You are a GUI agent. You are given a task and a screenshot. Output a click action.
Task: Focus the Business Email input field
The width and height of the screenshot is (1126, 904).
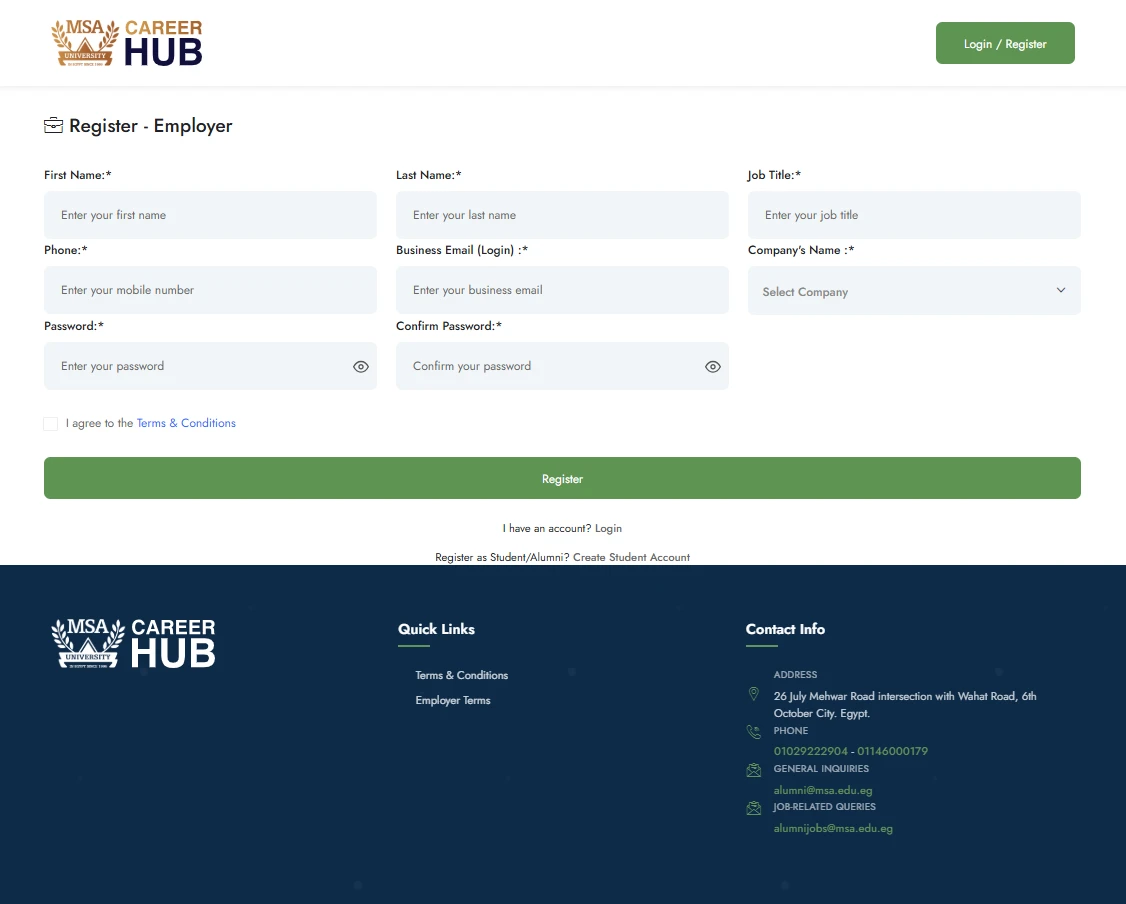pos(562,291)
